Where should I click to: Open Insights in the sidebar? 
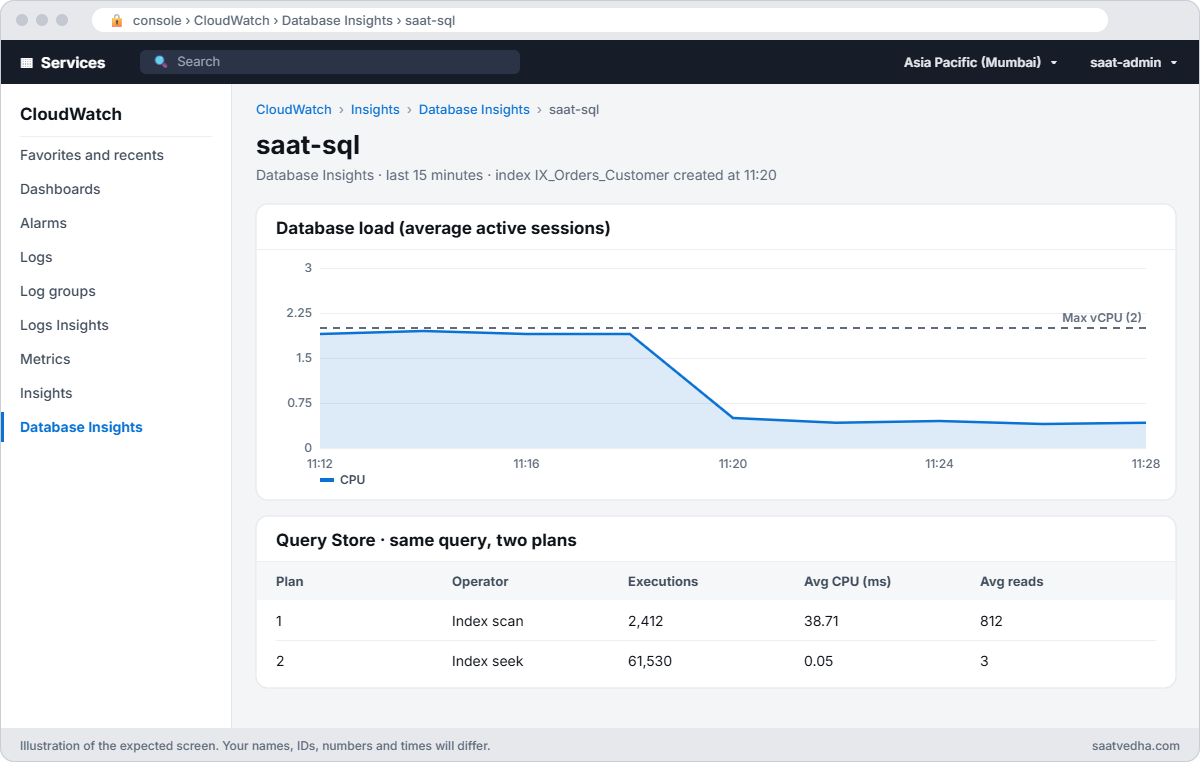tap(46, 393)
